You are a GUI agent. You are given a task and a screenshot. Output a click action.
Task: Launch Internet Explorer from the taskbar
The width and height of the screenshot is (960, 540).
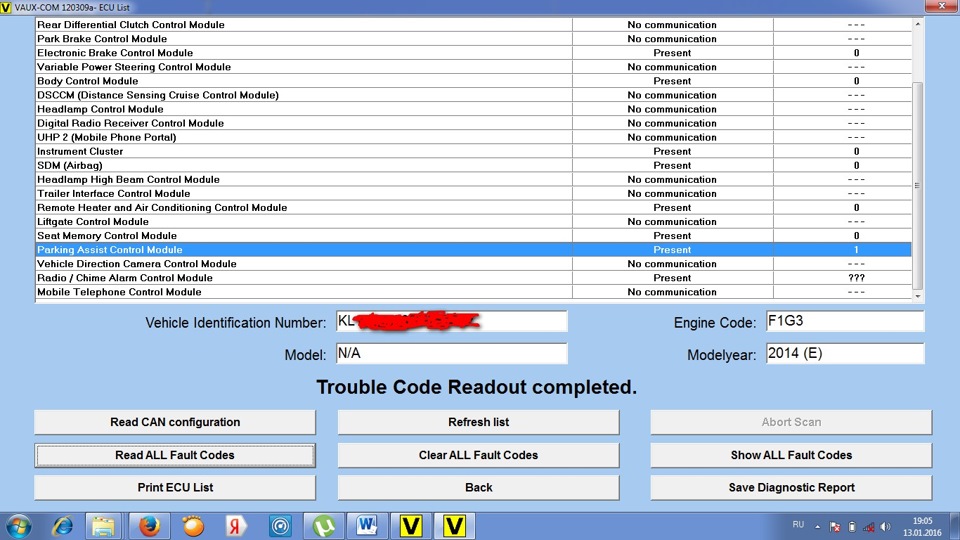[62, 526]
